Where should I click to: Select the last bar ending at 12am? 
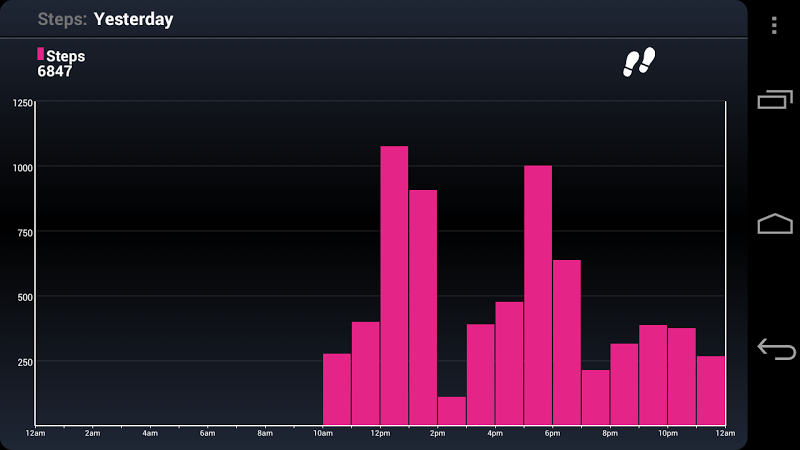pos(711,390)
